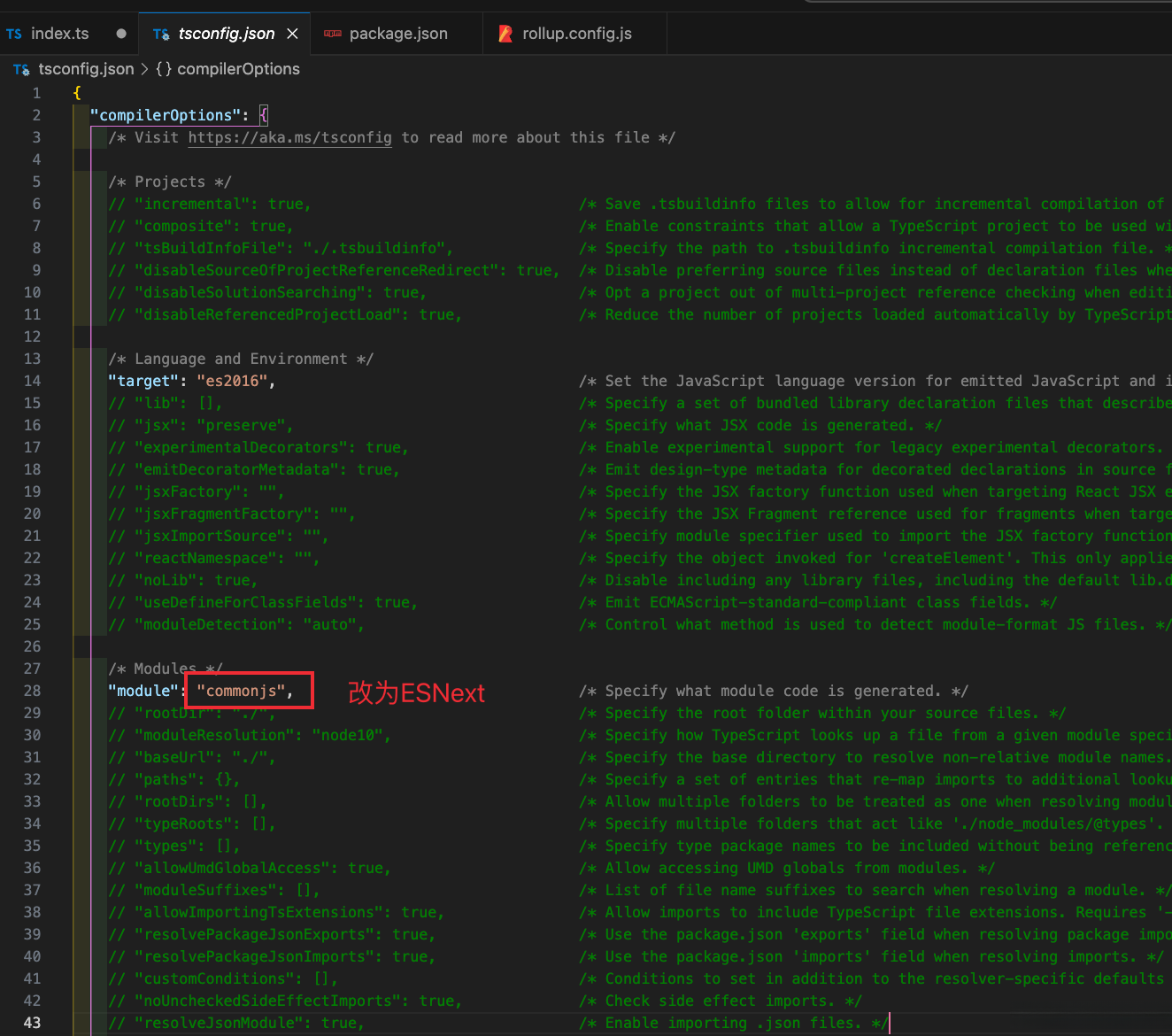Click the tsconfig icon on the active tab
The width and height of the screenshot is (1172, 1036).
[x=161, y=35]
